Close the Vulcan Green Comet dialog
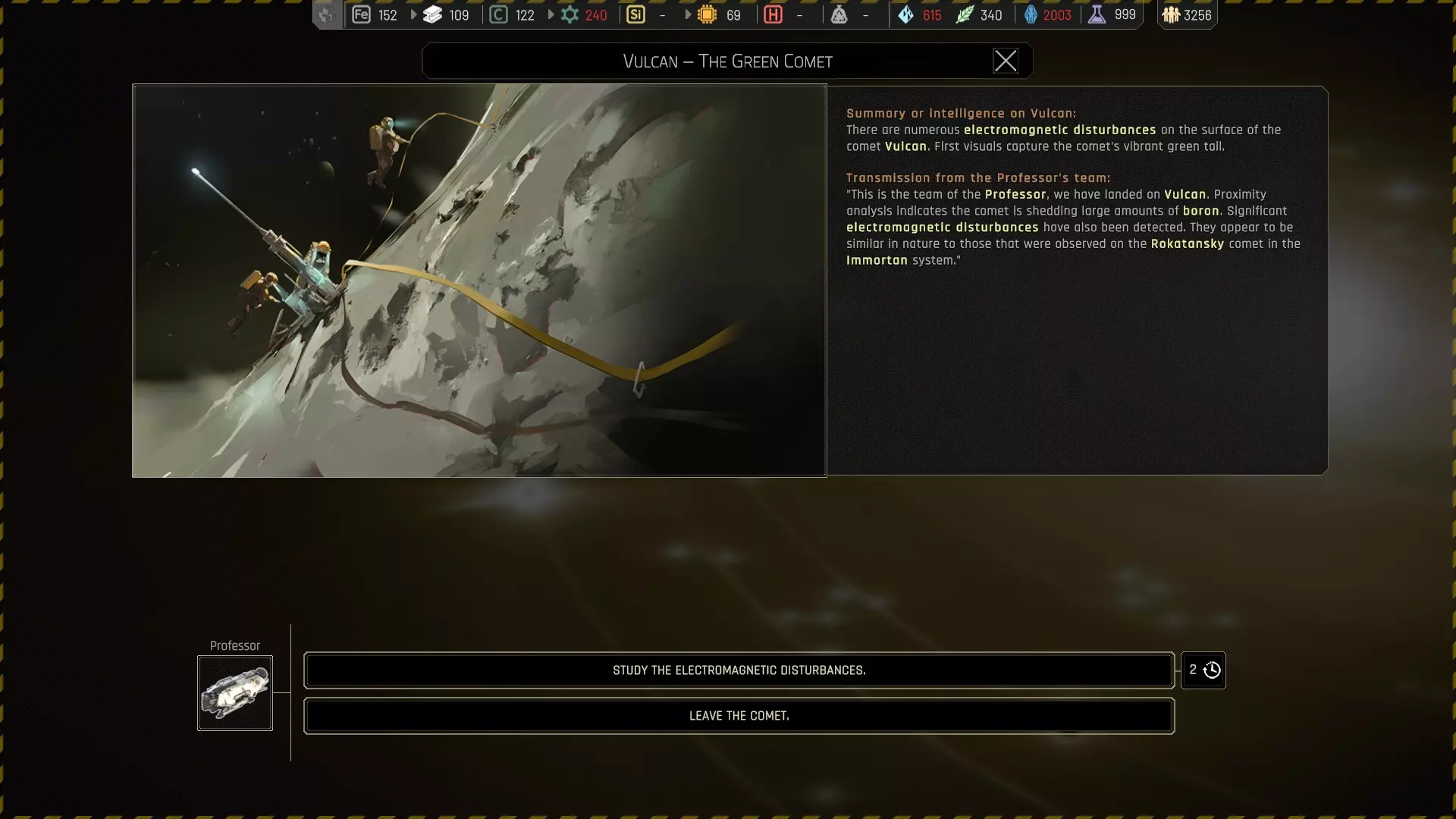 (1006, 61)
